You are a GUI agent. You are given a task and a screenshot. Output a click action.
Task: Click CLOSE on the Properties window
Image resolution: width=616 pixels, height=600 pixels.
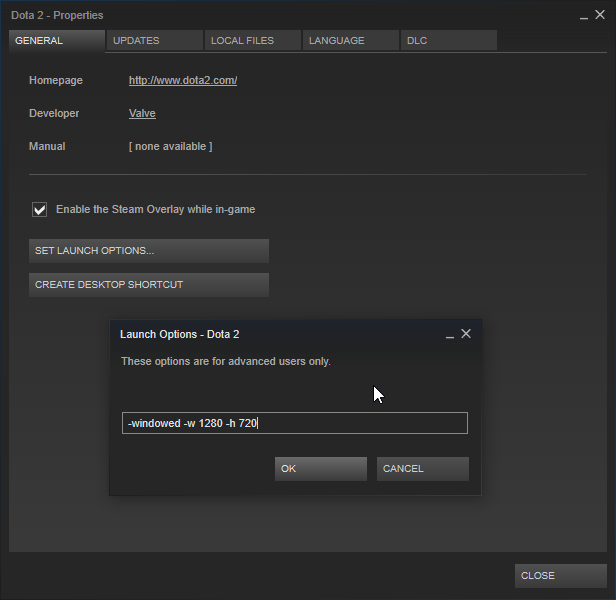coord(561,576)
